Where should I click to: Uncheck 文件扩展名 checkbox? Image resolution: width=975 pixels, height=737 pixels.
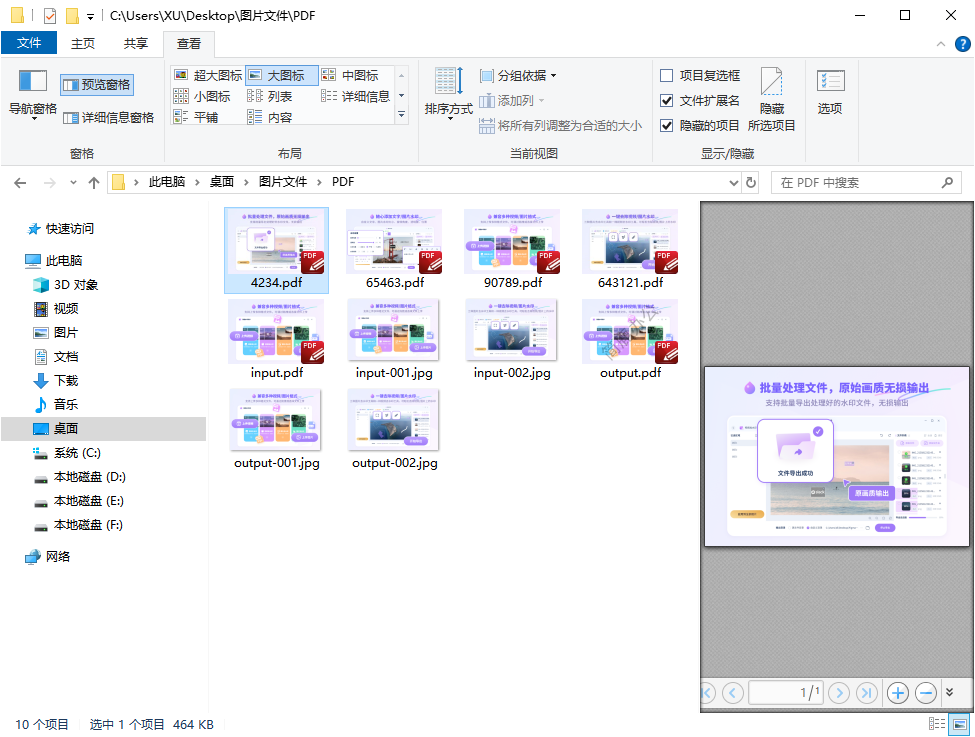pyautogui.click(x=667, y=101)
